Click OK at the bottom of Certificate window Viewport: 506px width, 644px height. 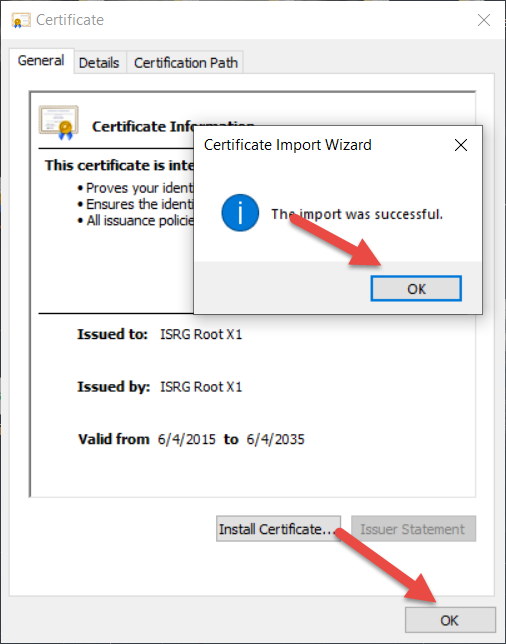(x=450, y=620)
